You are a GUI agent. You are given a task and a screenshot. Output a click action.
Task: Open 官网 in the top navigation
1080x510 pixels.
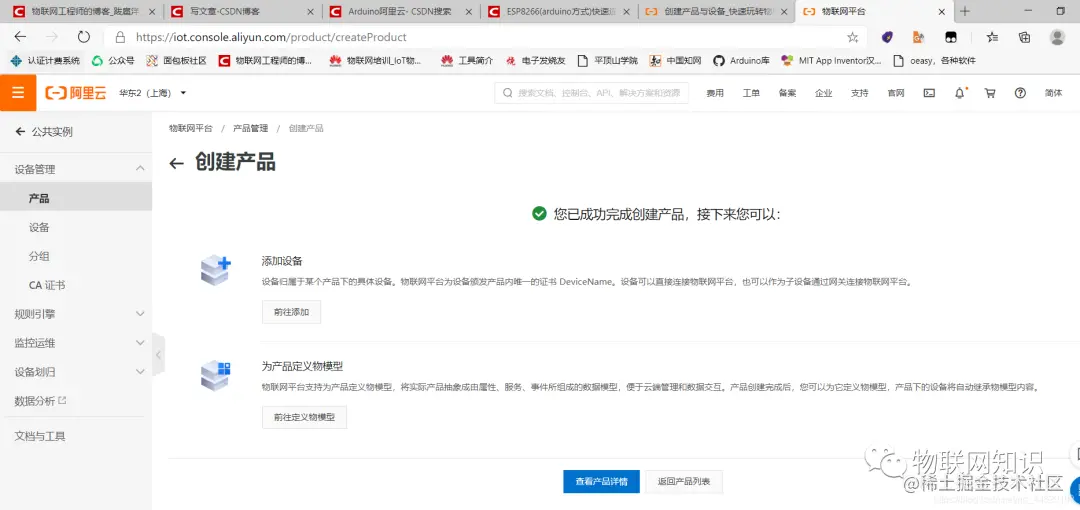pyautogui.click(x=895, y=93)
